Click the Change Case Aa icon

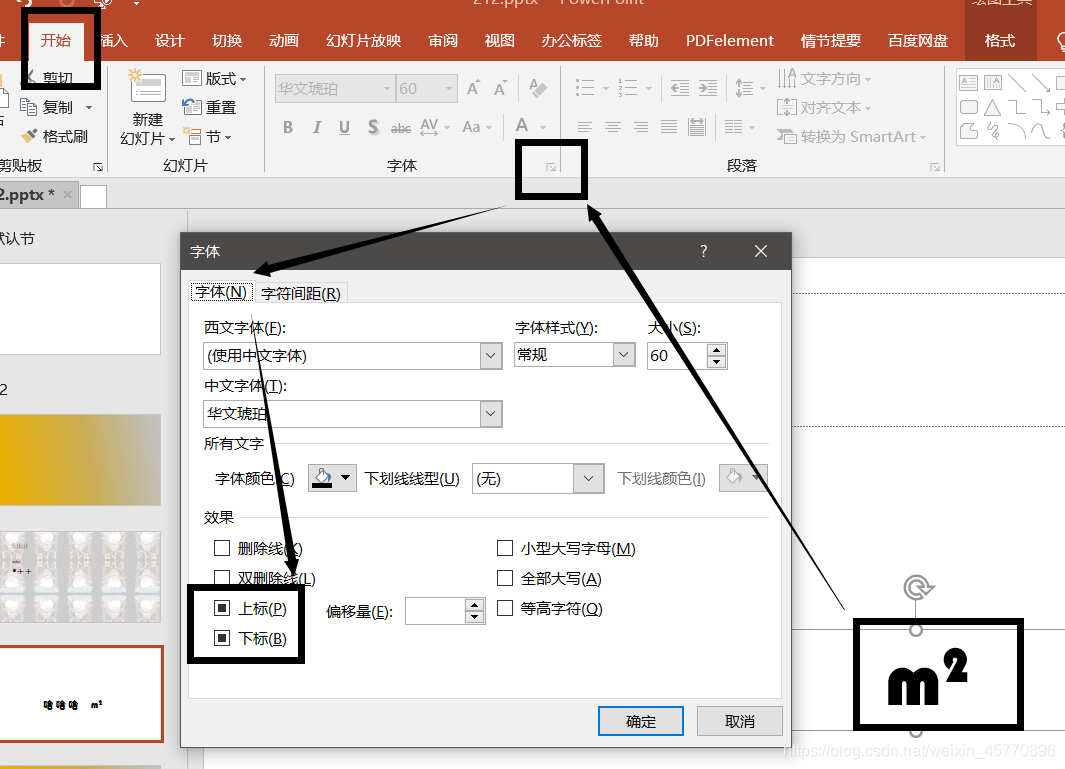click(x=471, y=127)
